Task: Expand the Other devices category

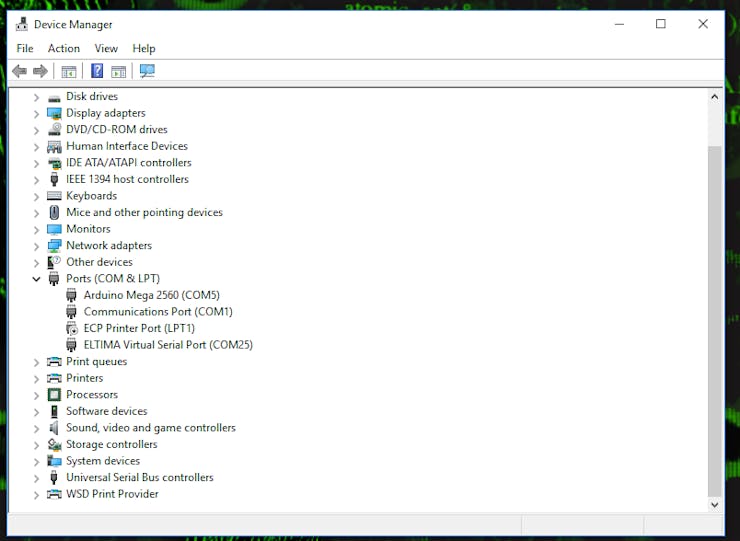Action: pos(36,262)
